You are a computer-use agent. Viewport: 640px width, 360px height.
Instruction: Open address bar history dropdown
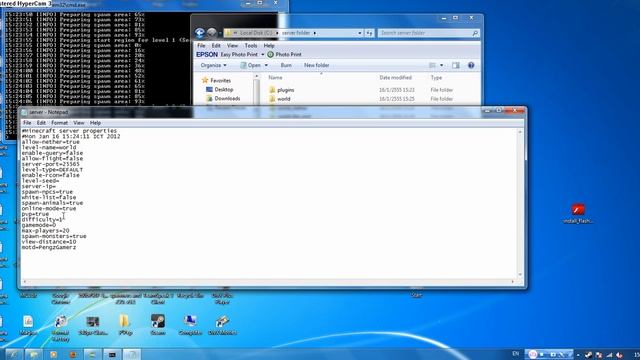pyautogui.click(x=360, y=33)
